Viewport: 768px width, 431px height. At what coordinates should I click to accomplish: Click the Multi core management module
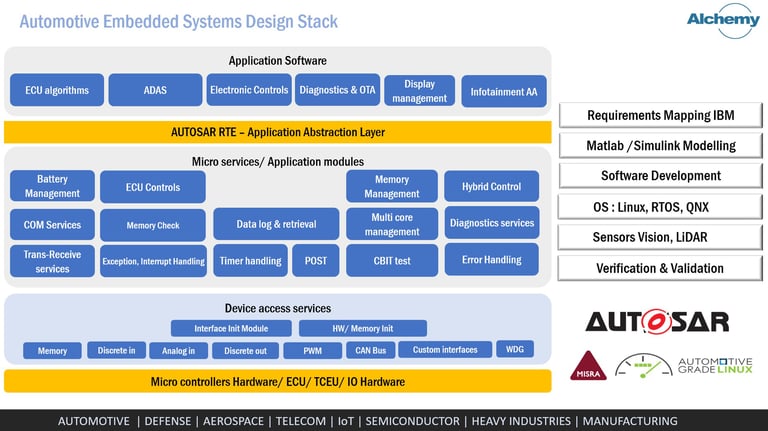[392, 224]
